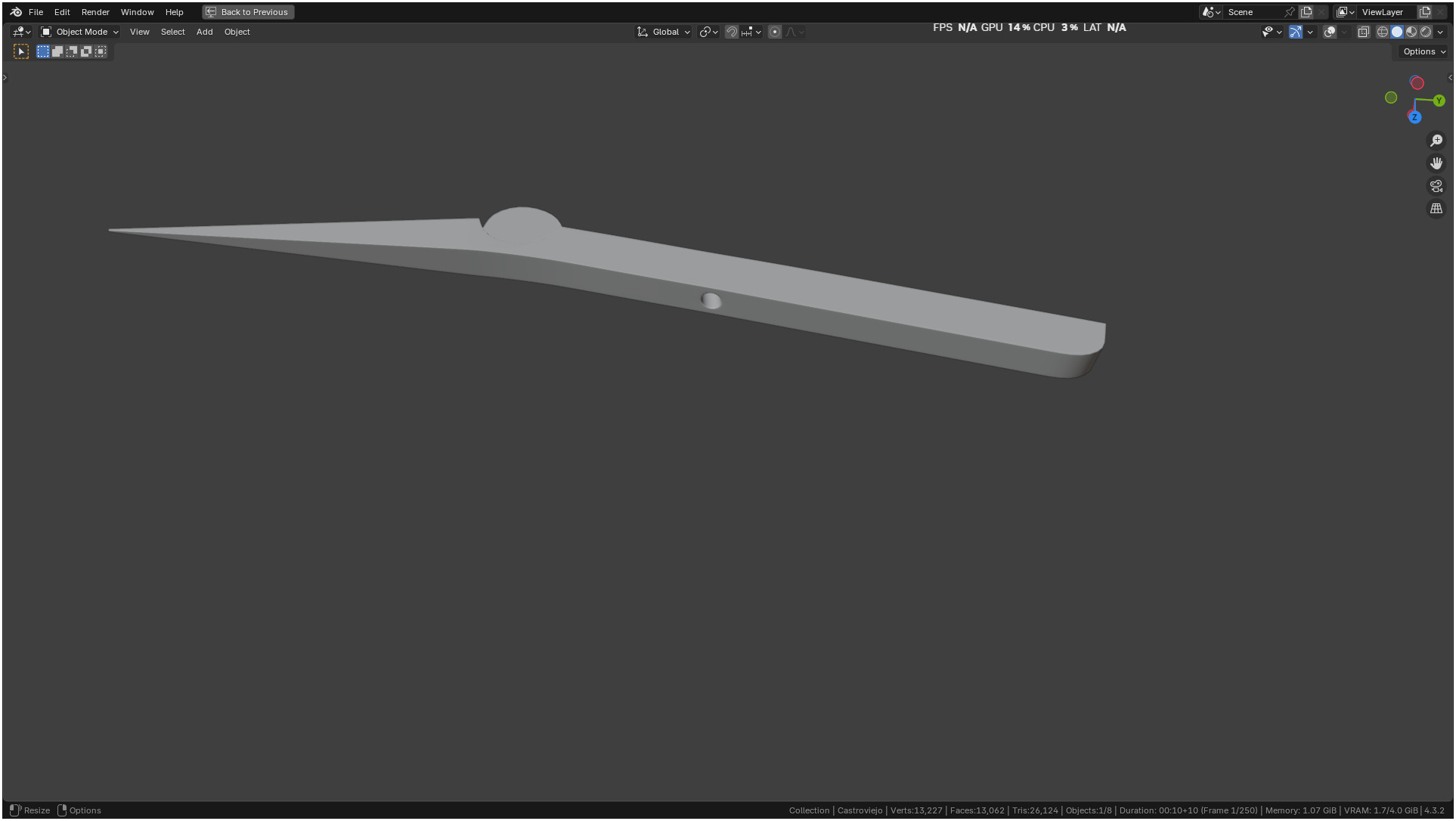The image size is (1456, 821).
Task: Expand the toolbar with left arrow
Action: tap(5, 77)
